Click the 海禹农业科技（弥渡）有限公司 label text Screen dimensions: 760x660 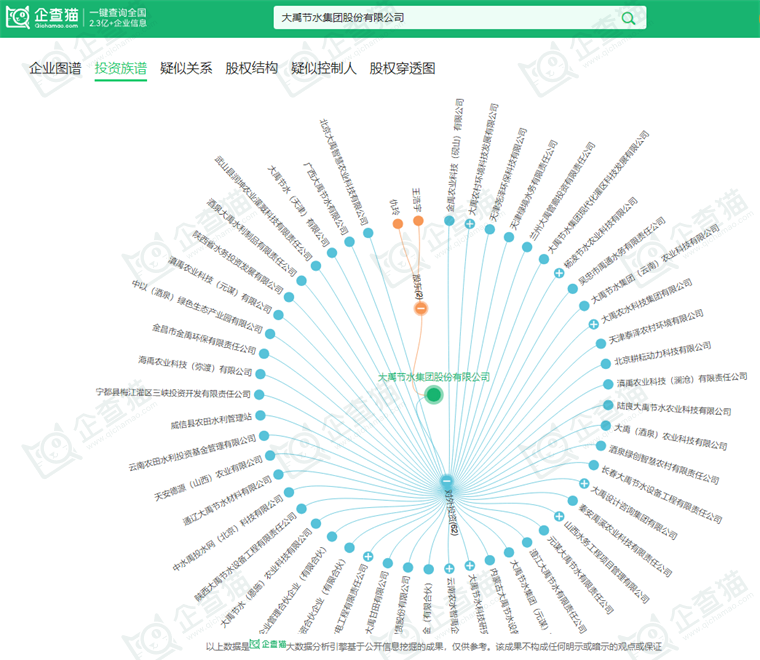tap(195, 365)
